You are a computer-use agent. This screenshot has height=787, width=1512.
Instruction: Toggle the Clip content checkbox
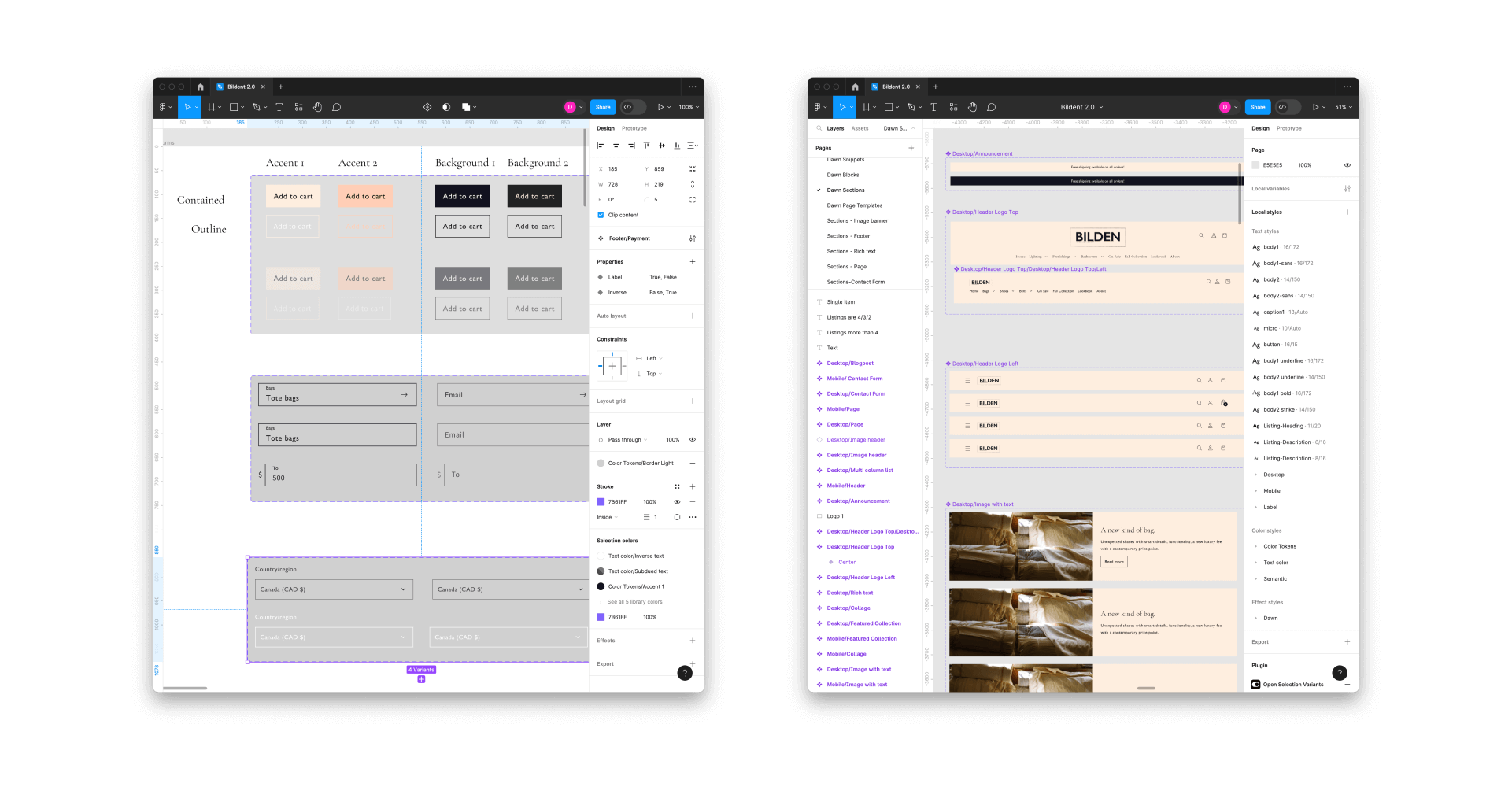click(601, 215)
